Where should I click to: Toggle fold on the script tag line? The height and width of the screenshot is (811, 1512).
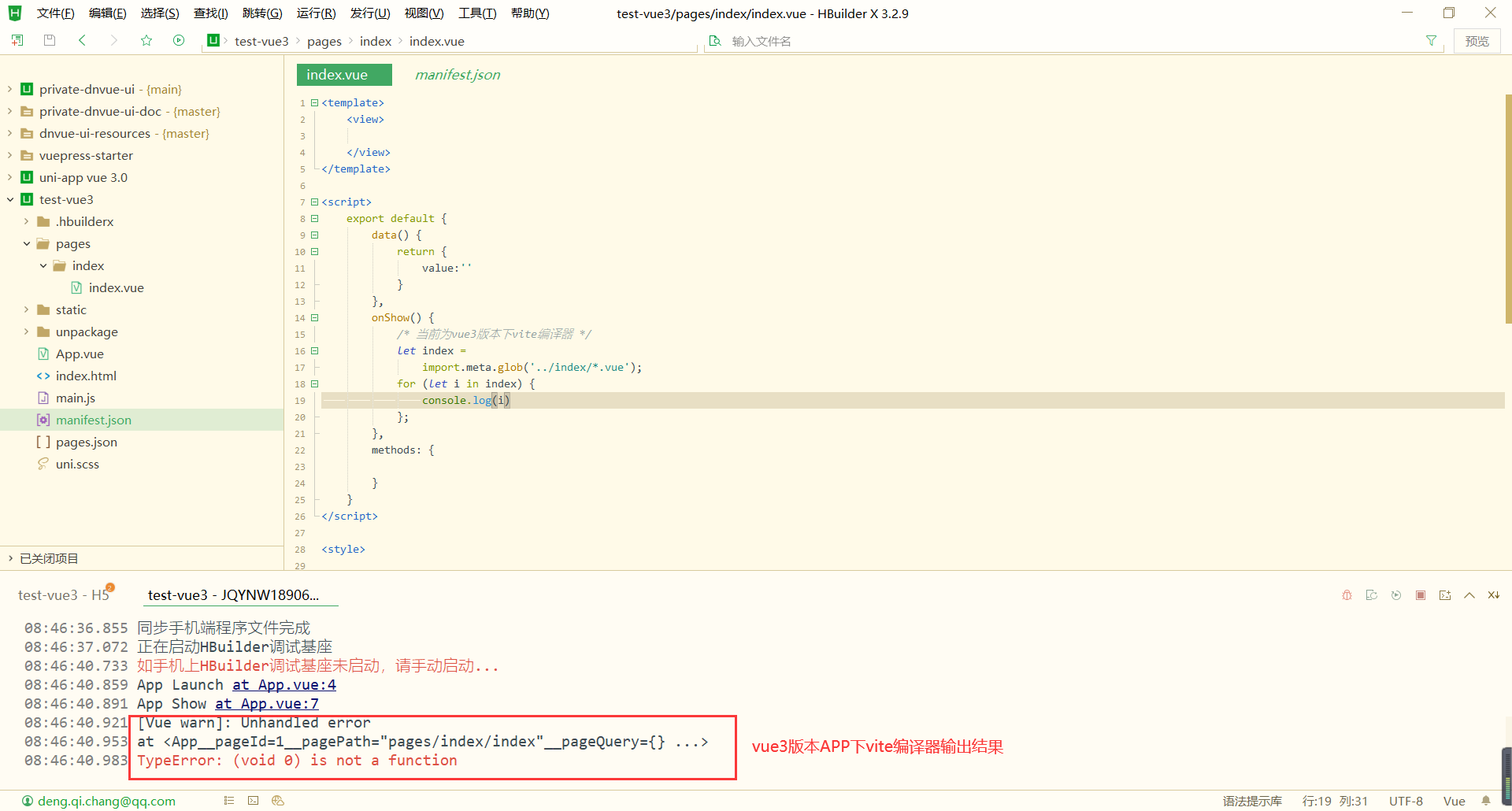coord(314,202)
